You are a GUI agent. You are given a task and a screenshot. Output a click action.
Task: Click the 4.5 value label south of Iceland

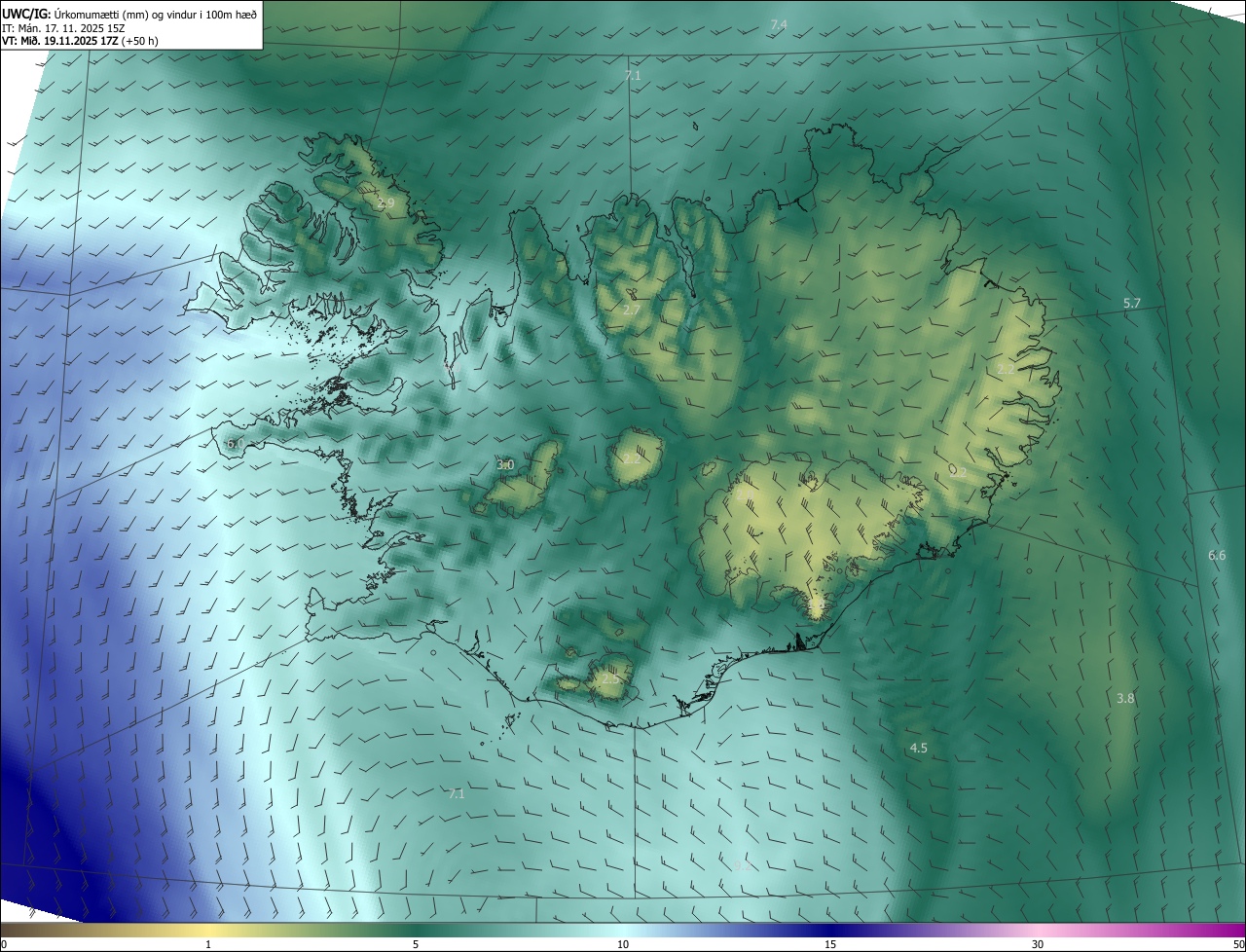tap(918, 748)
